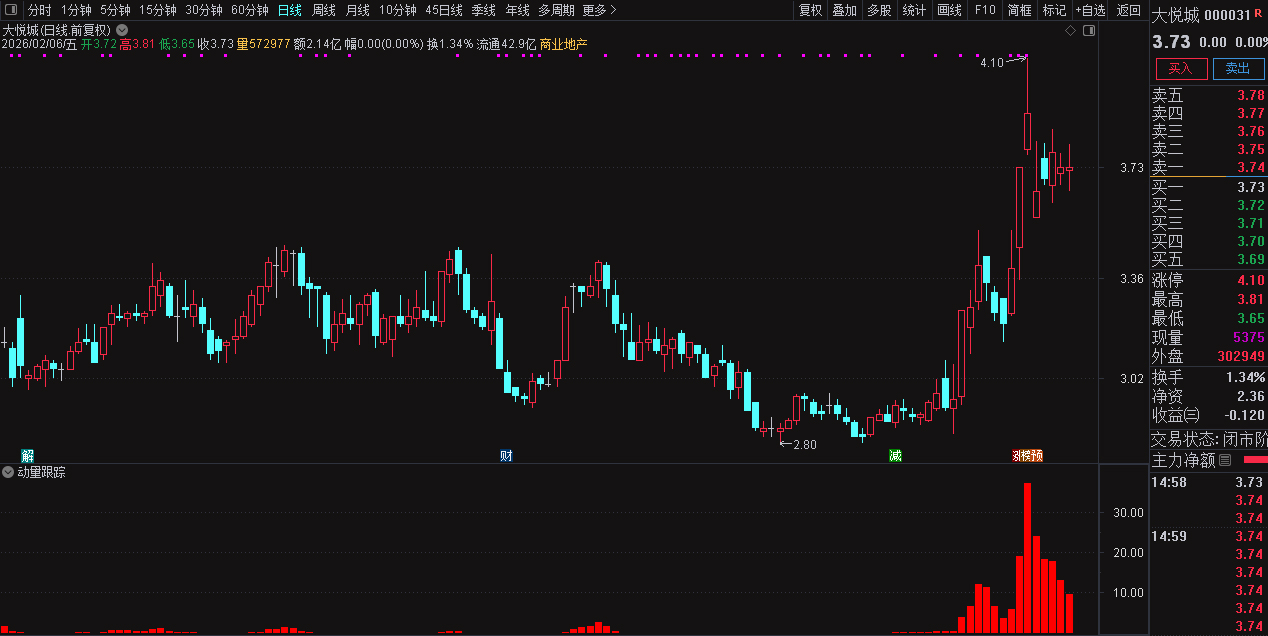
Task: Select the 30分钟 period tab
Action: pos(204,10)
